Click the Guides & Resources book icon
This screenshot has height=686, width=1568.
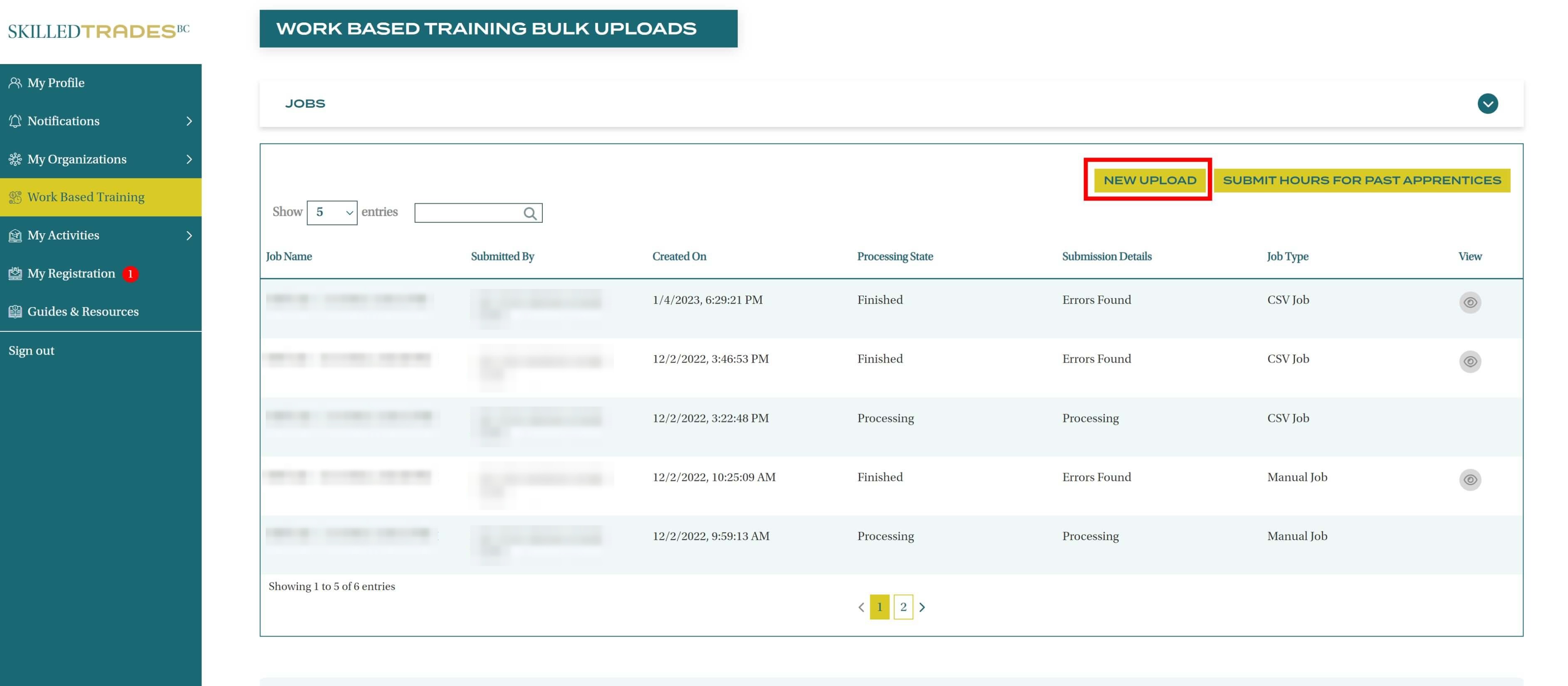15,312
